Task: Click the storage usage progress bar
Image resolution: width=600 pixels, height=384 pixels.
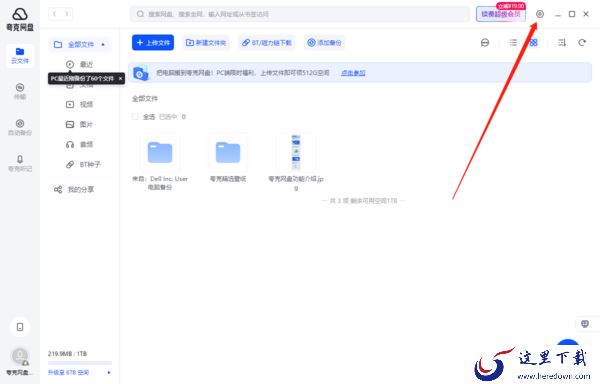Action: pos(80,363)
